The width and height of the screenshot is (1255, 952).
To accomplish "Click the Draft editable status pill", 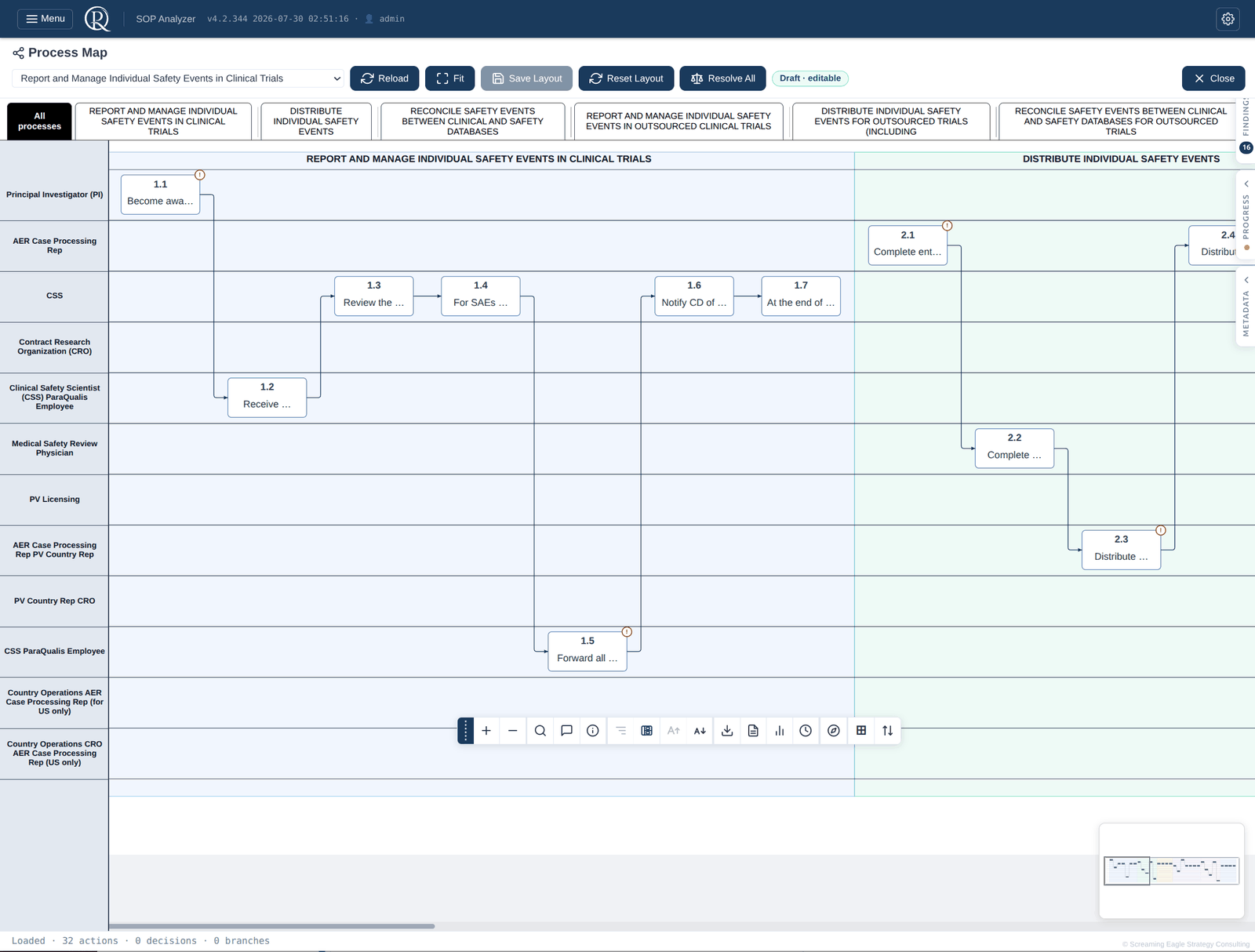I will click(x=810, y=78).
